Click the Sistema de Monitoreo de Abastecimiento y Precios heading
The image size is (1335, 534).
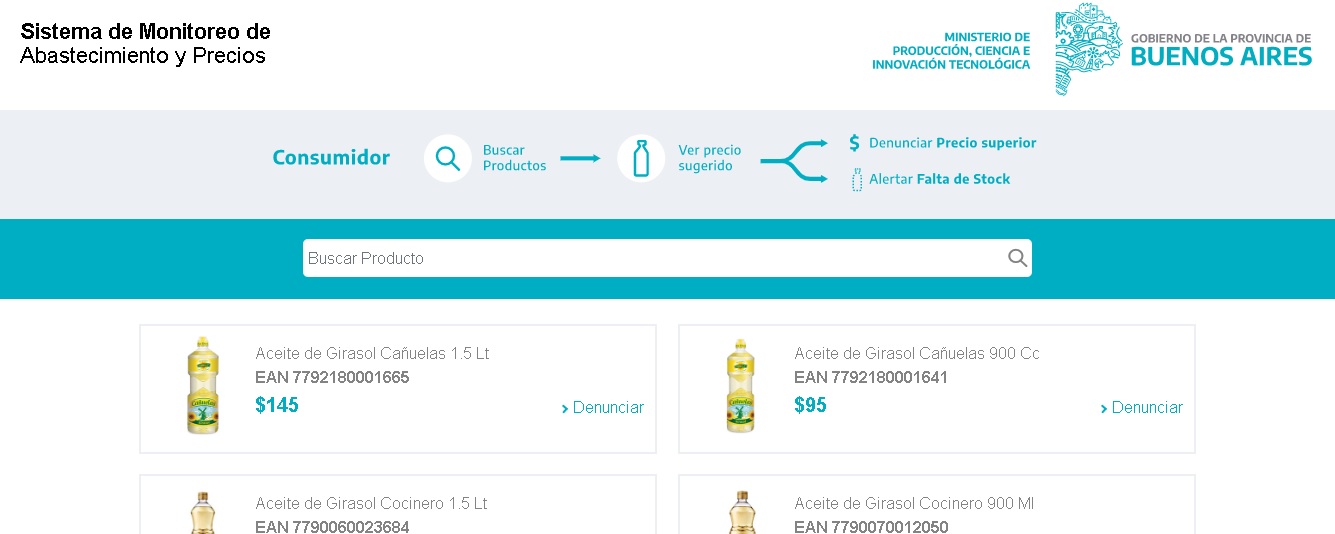tap(145, 43)
